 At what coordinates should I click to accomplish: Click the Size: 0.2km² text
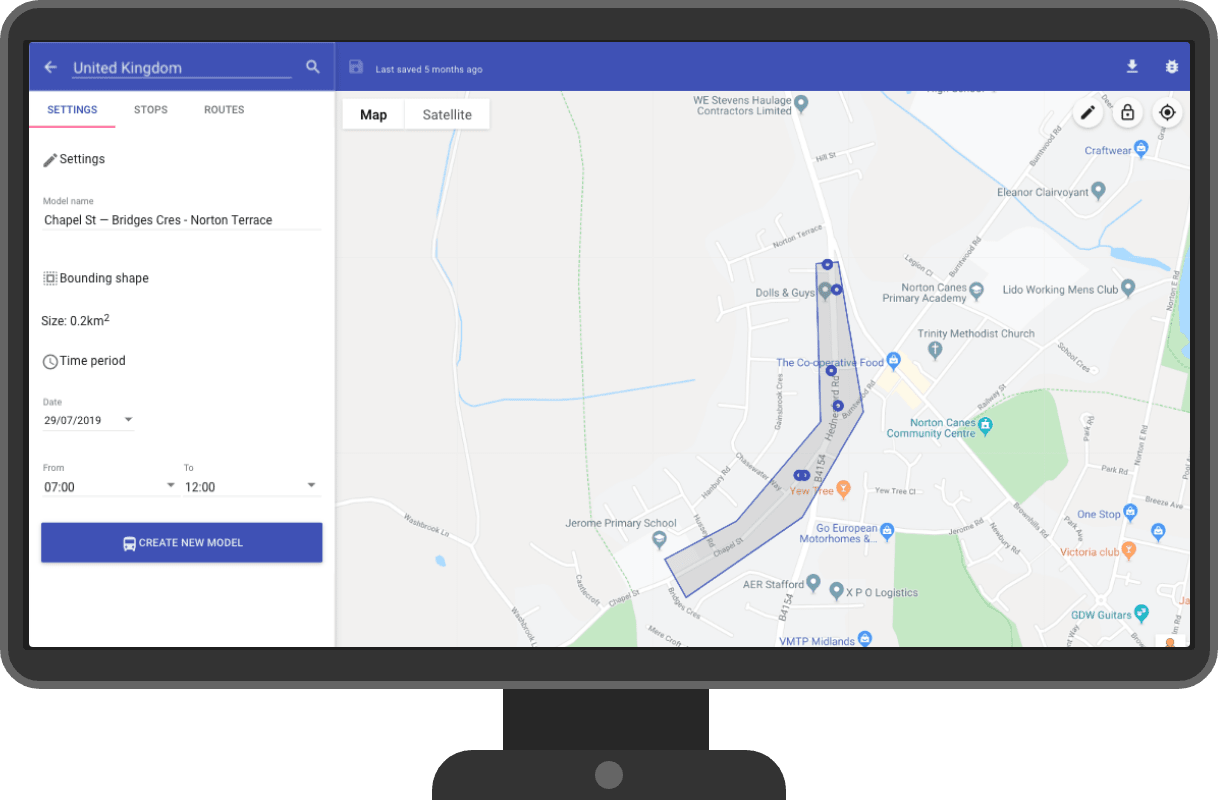coord(75,320)
